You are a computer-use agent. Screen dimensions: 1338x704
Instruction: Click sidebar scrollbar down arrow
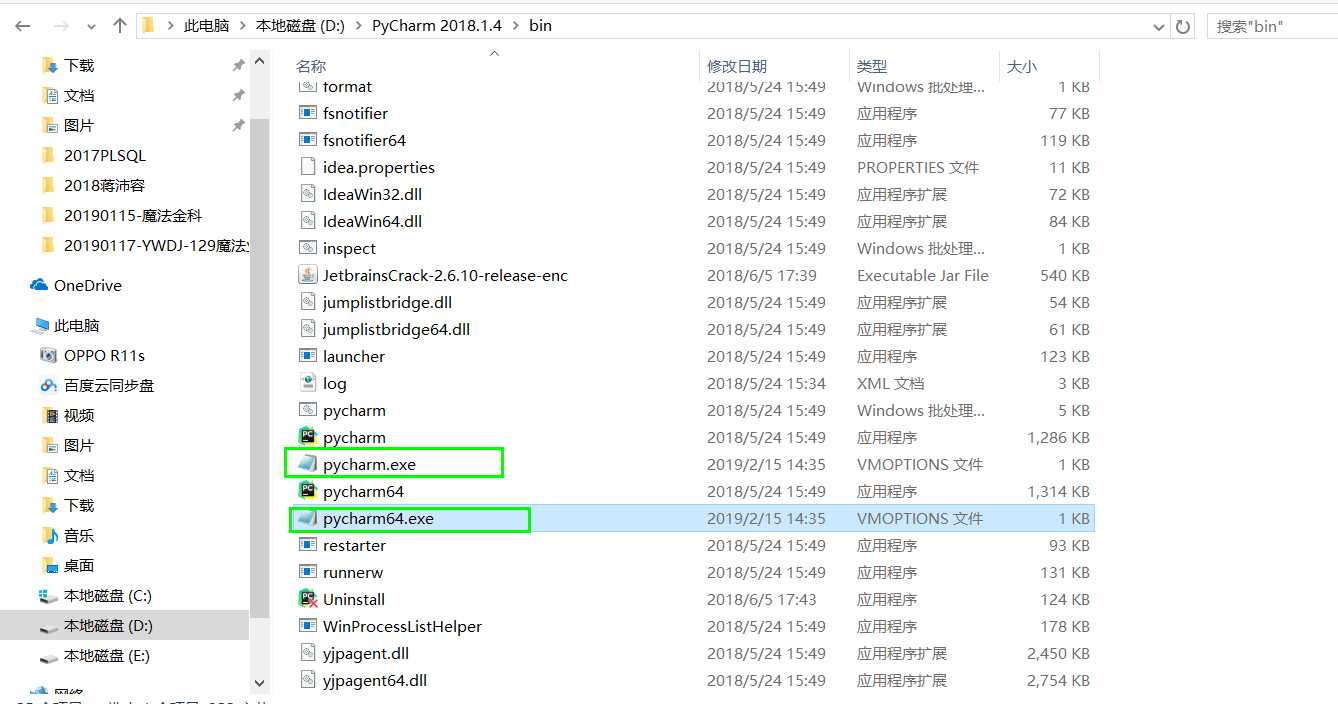259,683
